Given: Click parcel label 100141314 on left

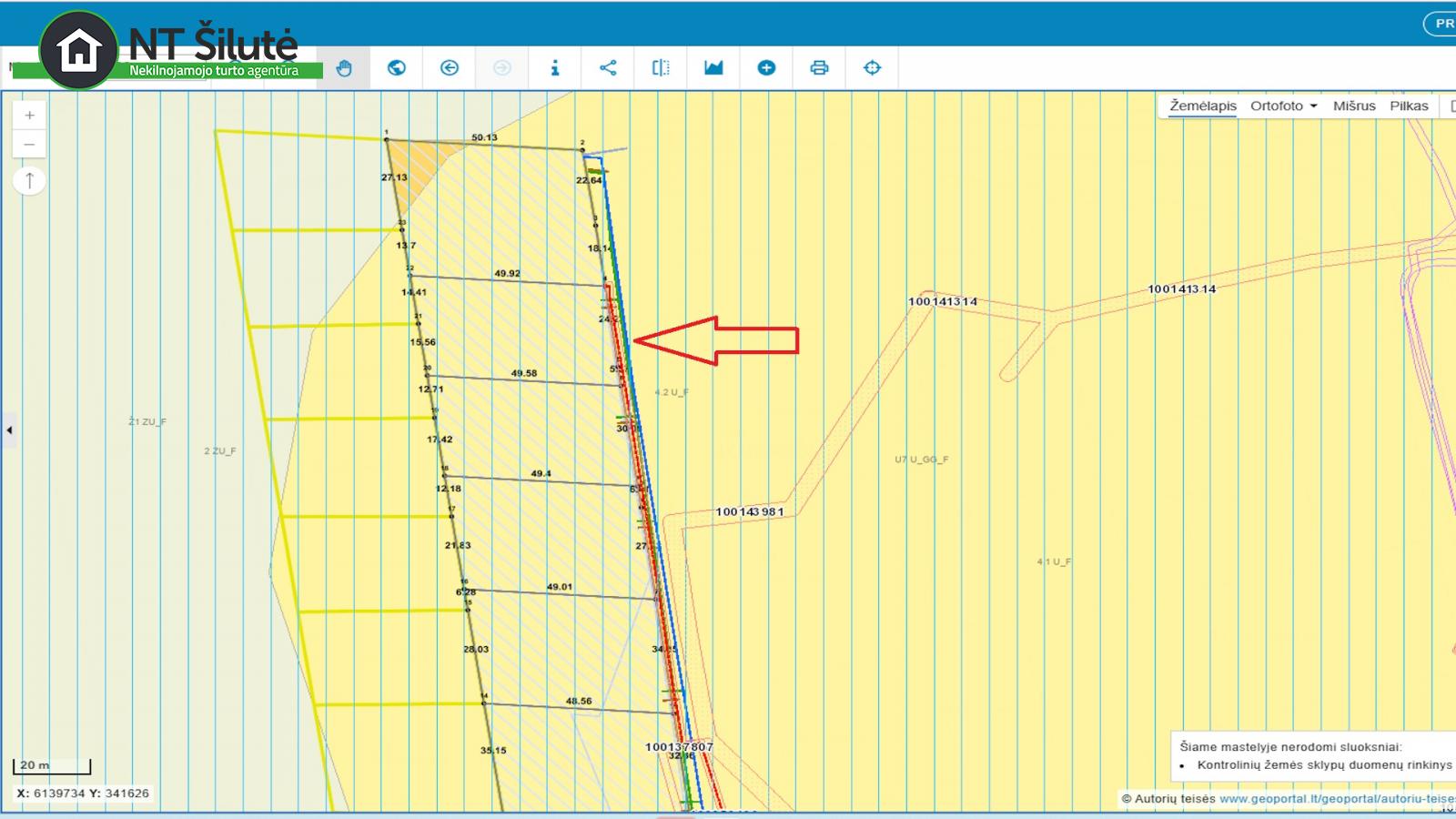Looking at the screenshot, I should (x=943, y=301).
